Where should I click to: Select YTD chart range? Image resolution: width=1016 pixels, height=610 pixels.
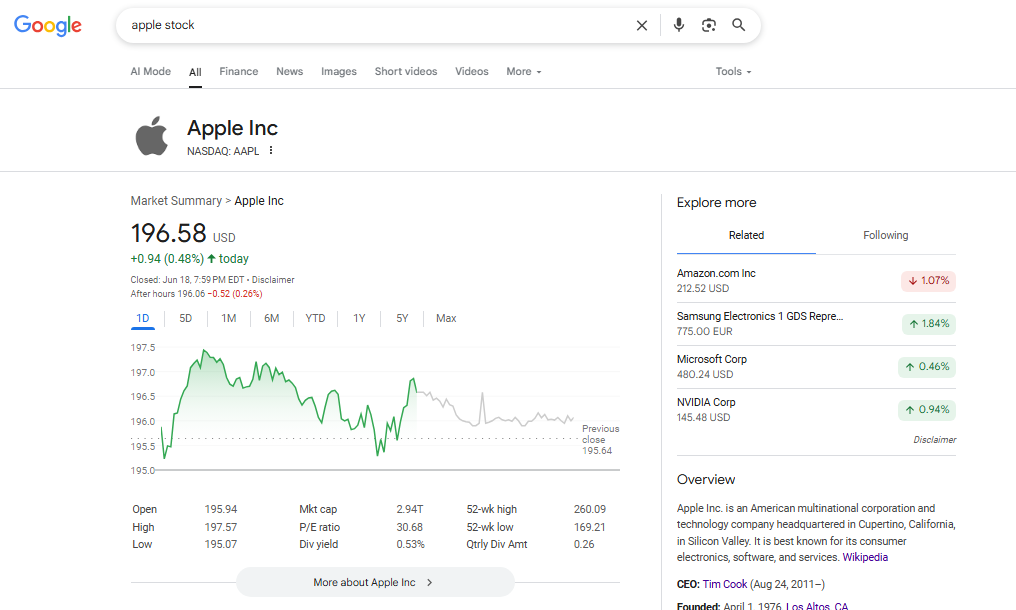tap(316, 318)
